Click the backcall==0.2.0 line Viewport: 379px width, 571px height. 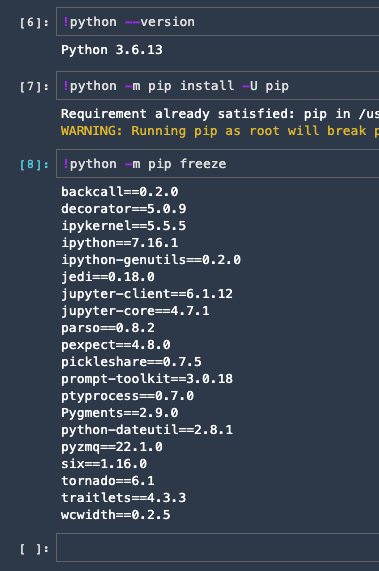click(119, 192)
